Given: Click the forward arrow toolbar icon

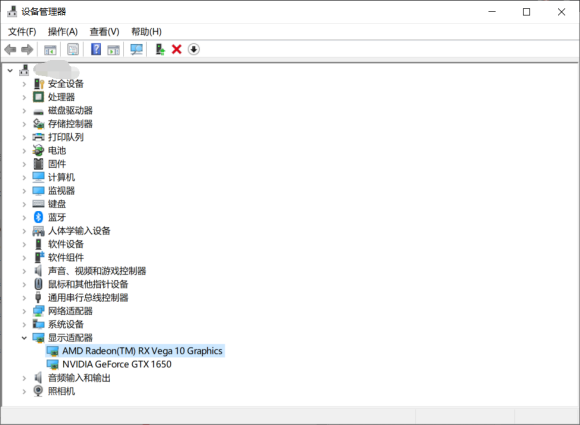Looking at the screenshot, I should pos(27,49).
